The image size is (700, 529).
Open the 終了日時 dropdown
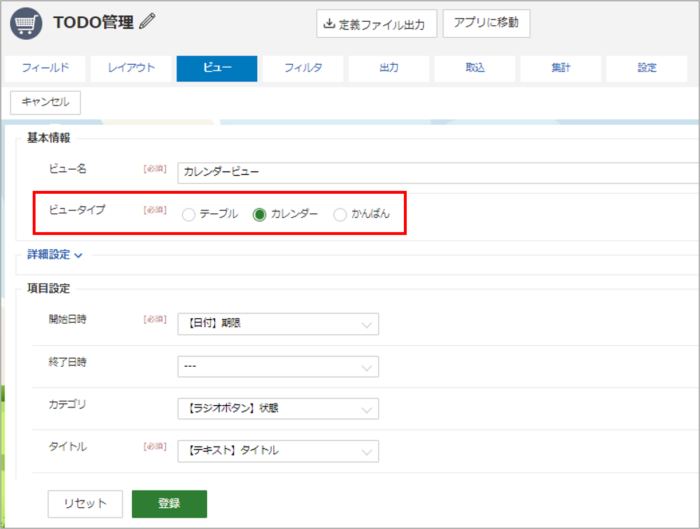click(x=278, y=367)
